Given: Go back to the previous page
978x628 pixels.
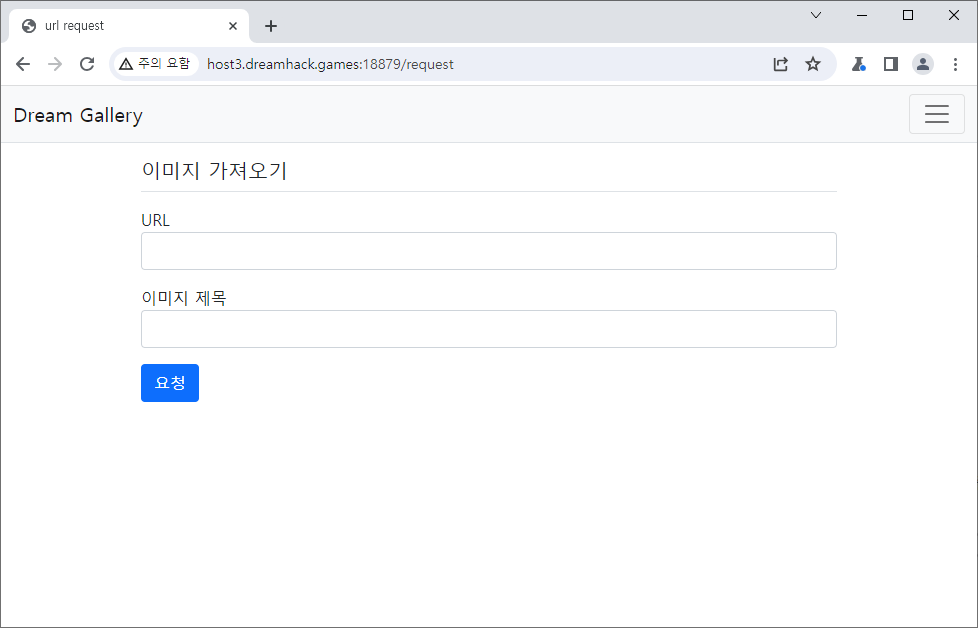Looking at the screenshot, I should [x=23, y=64].
